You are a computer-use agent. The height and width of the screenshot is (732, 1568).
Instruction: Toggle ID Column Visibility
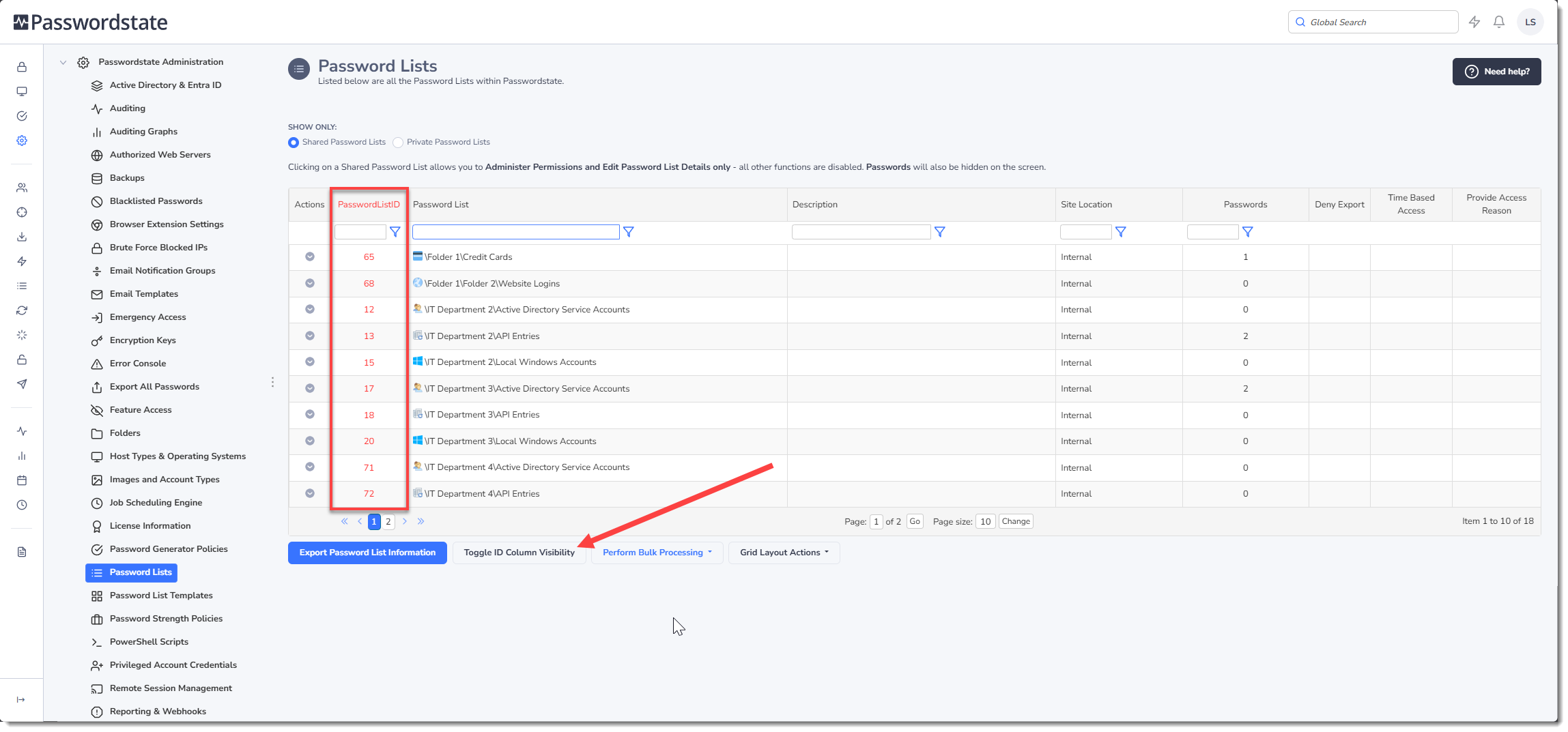(519, 553)
